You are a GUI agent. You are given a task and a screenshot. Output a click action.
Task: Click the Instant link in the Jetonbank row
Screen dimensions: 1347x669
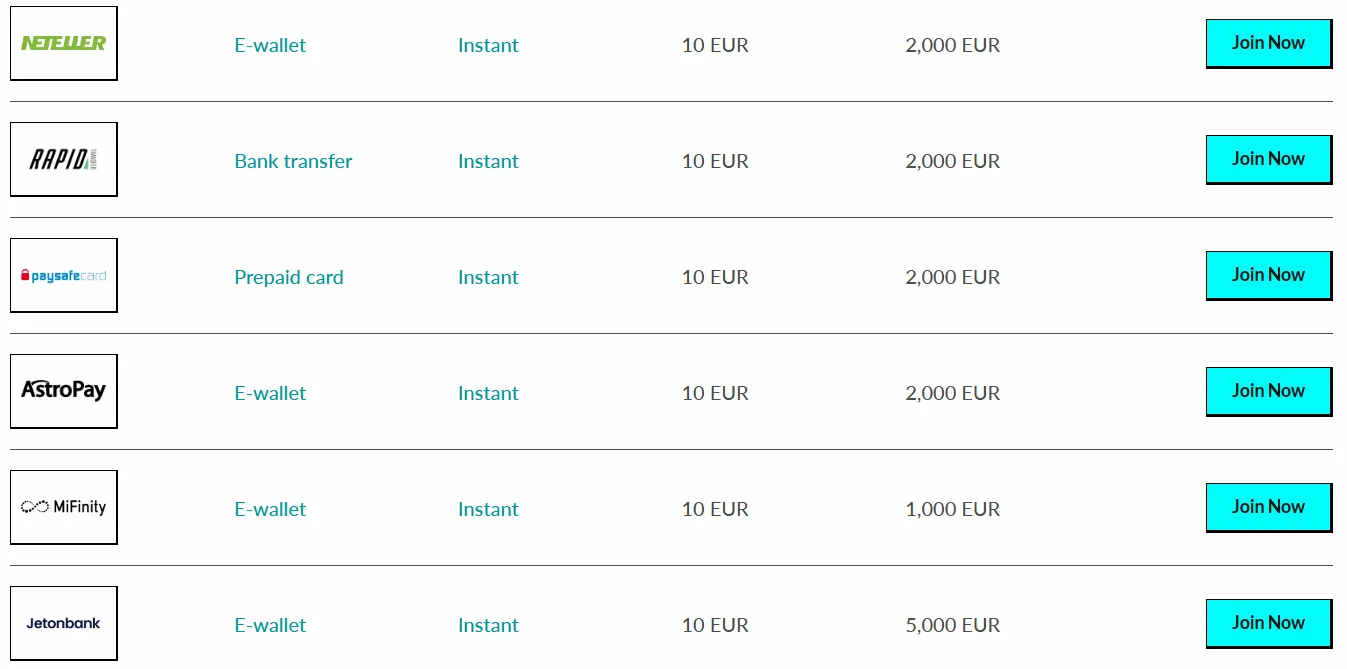click(488, 625)
